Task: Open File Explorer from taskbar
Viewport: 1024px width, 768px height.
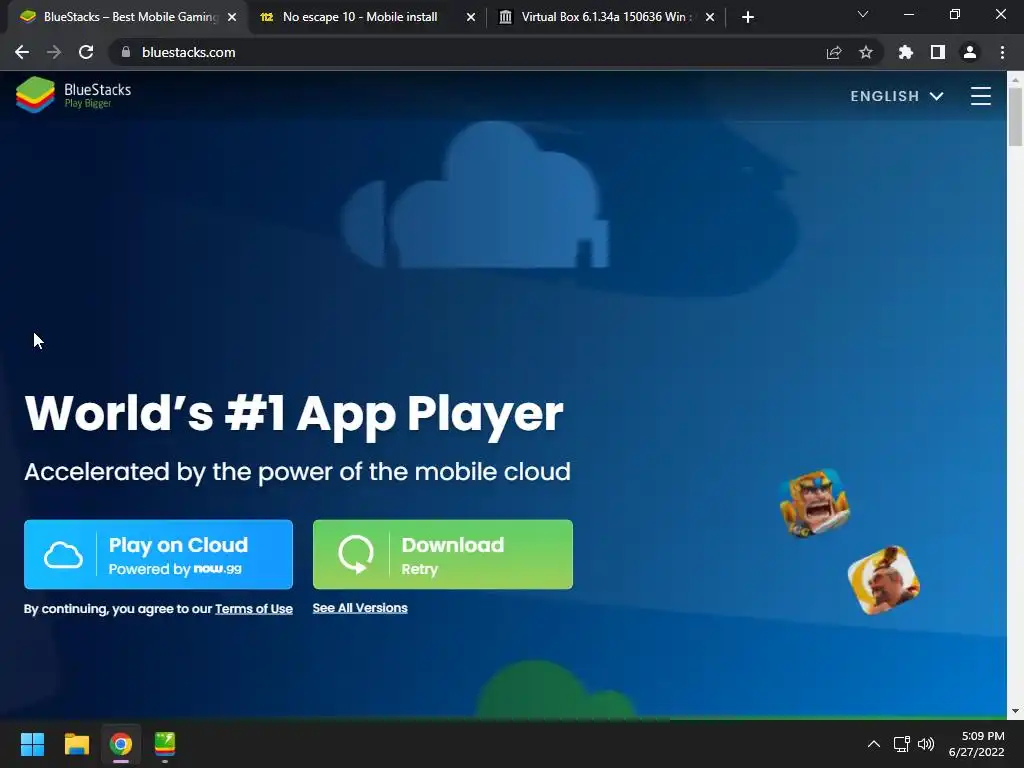Action: click(76, 744)
